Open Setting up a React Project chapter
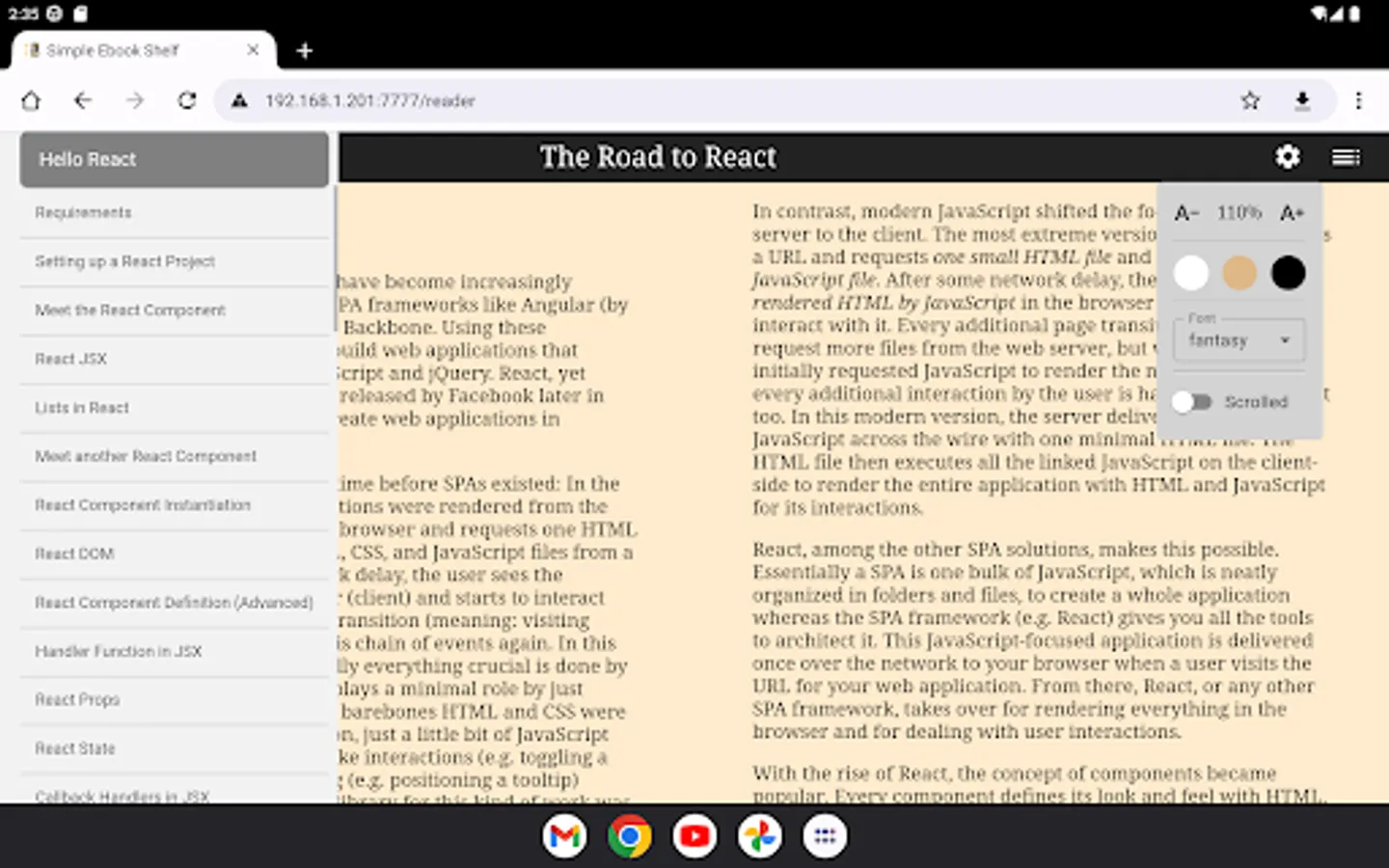The height and width of the screenshot is (868, 1389). [x=175, y=261]
